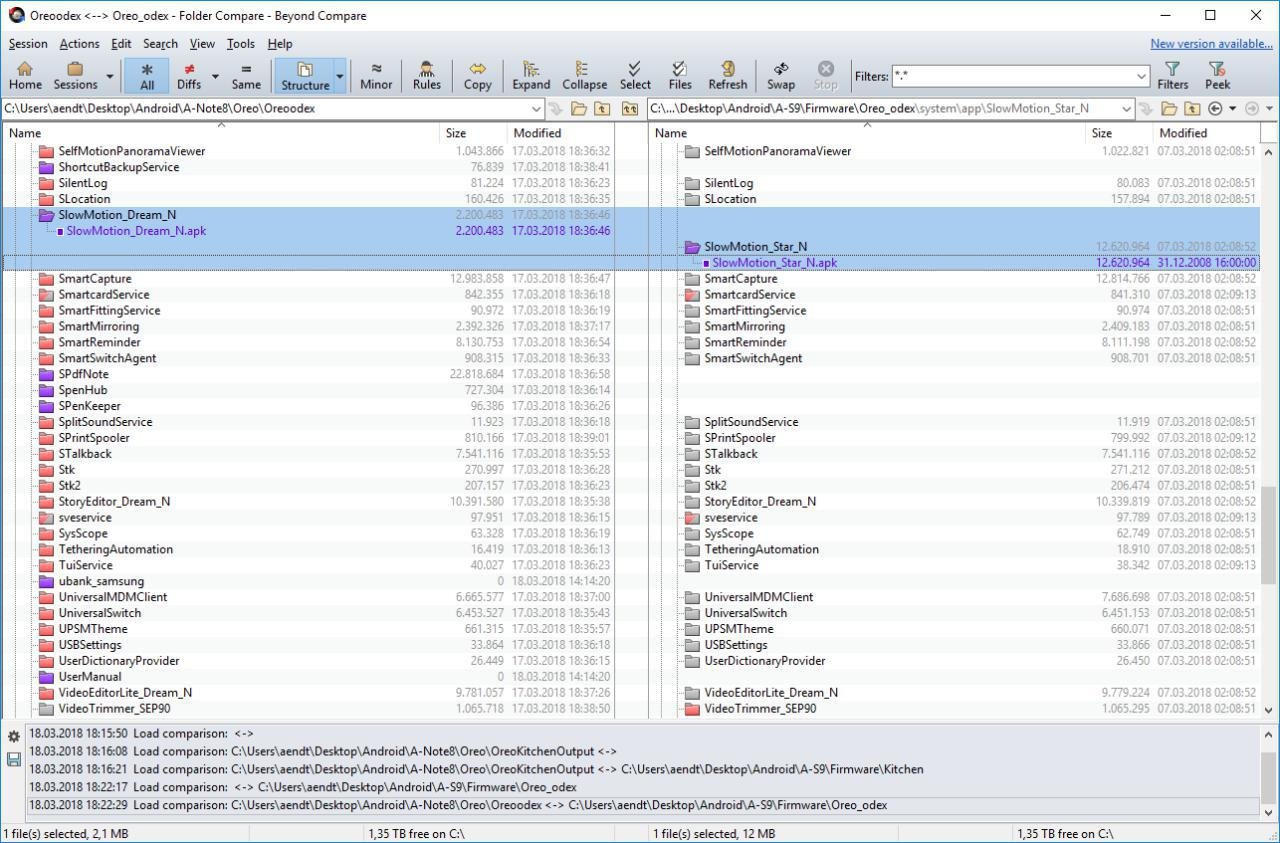Sort right pane by Size column
The image size is (1280, 843).
[x=1119, y=132]
